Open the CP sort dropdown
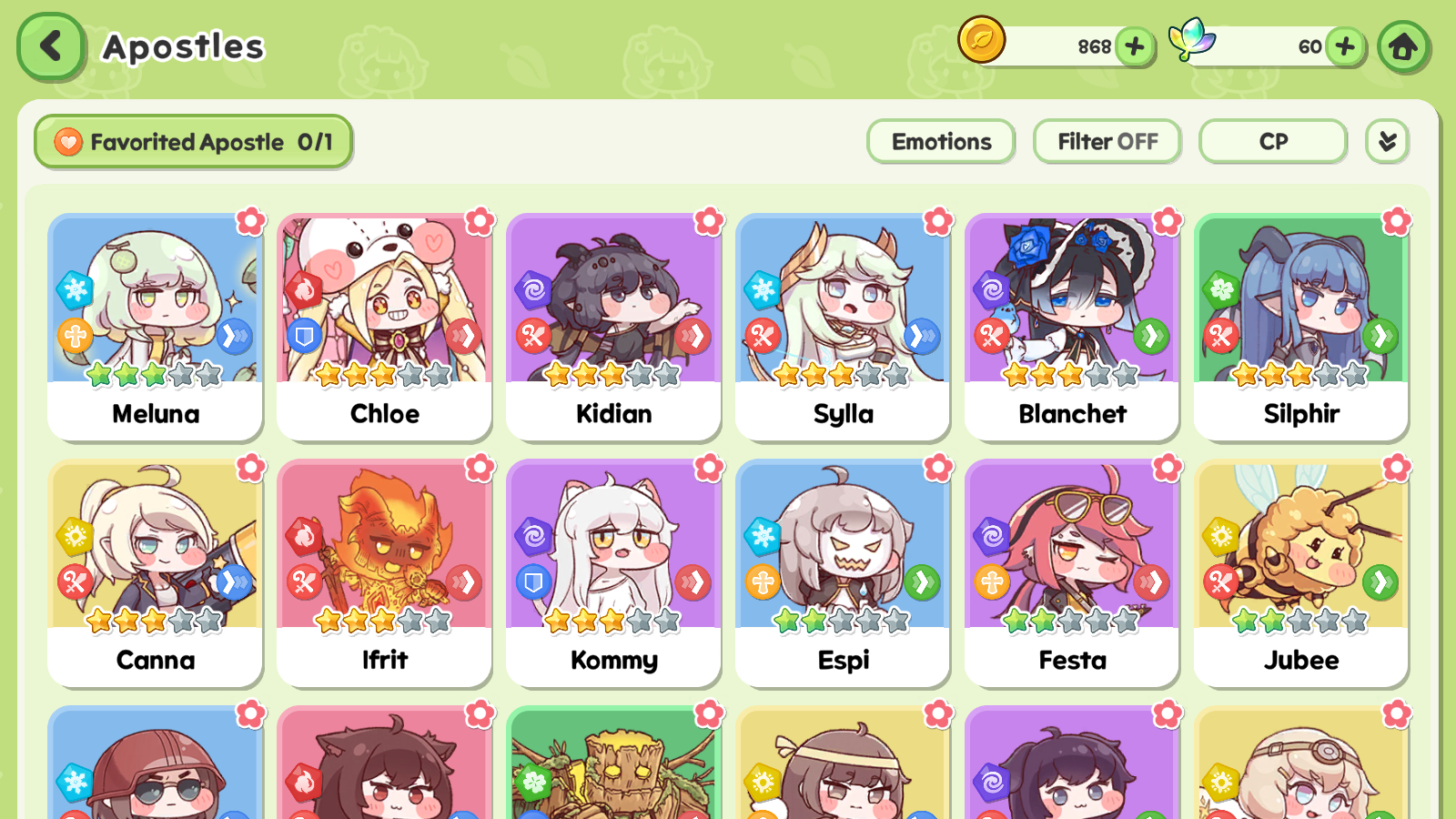 [1273, 142]
